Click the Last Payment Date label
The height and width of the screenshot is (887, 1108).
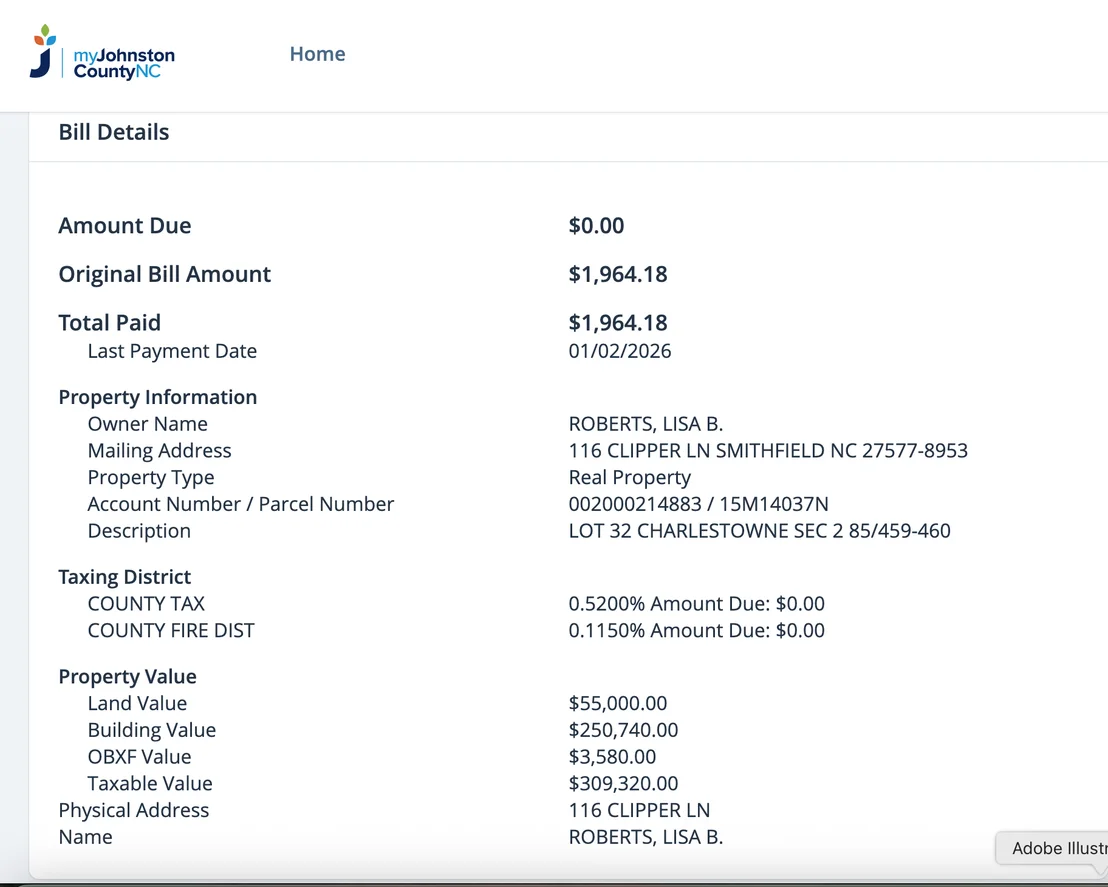[x=172, y=351]
